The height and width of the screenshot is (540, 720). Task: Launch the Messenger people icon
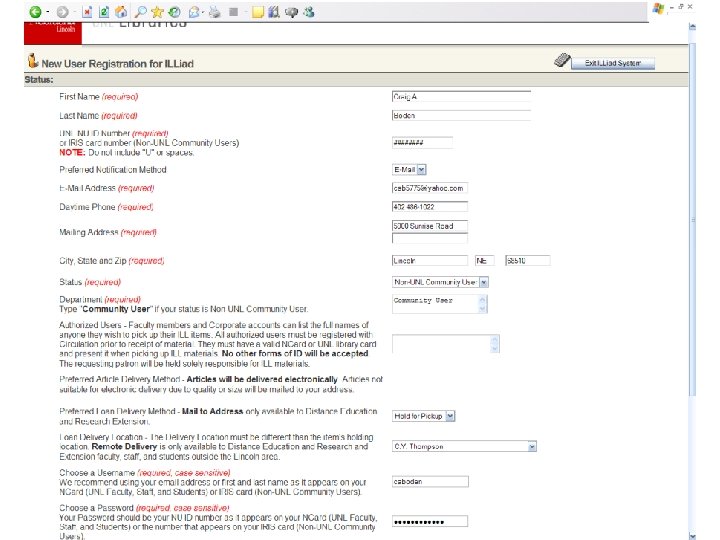[309, 12]
